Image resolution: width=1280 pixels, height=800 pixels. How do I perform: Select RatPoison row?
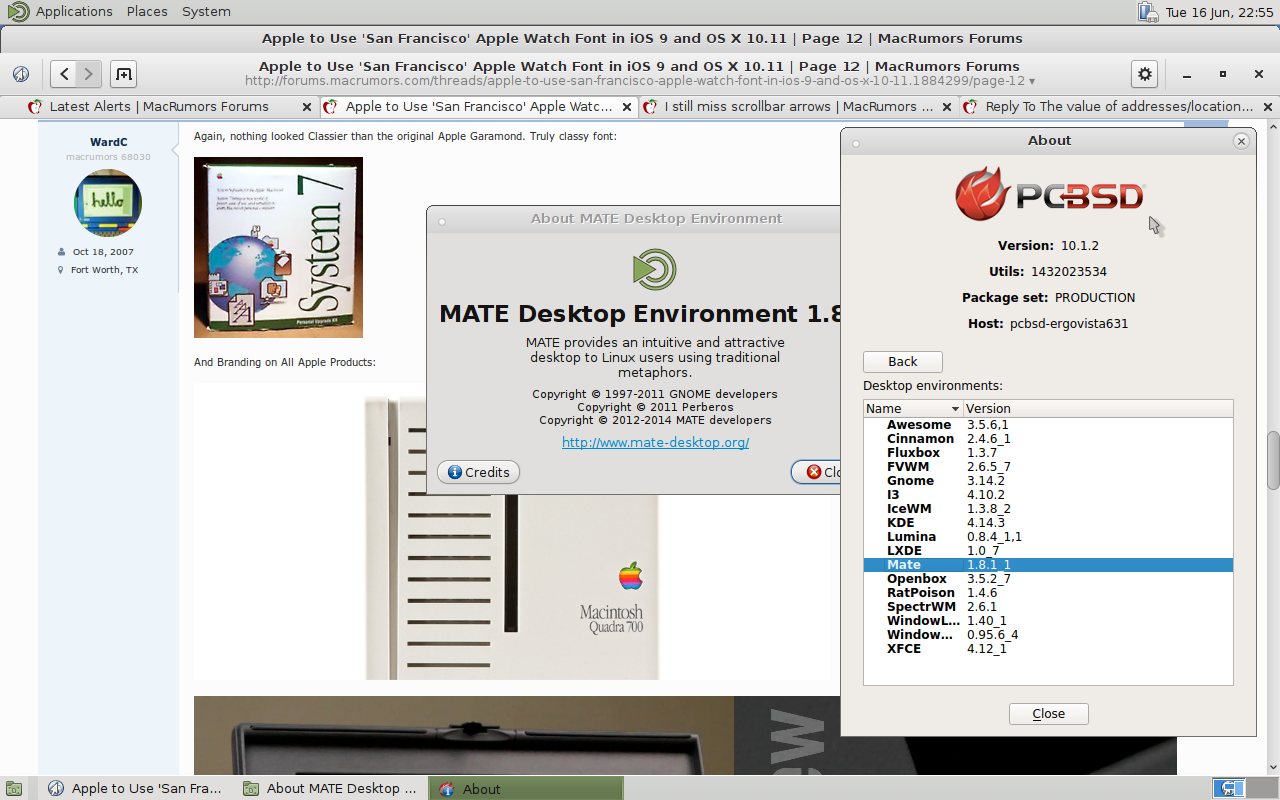click(1048, 593)
